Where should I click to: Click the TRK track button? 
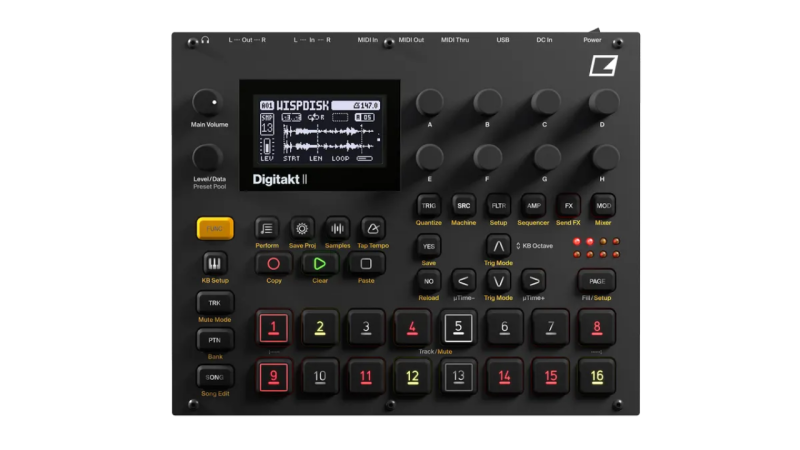[215, 303]
